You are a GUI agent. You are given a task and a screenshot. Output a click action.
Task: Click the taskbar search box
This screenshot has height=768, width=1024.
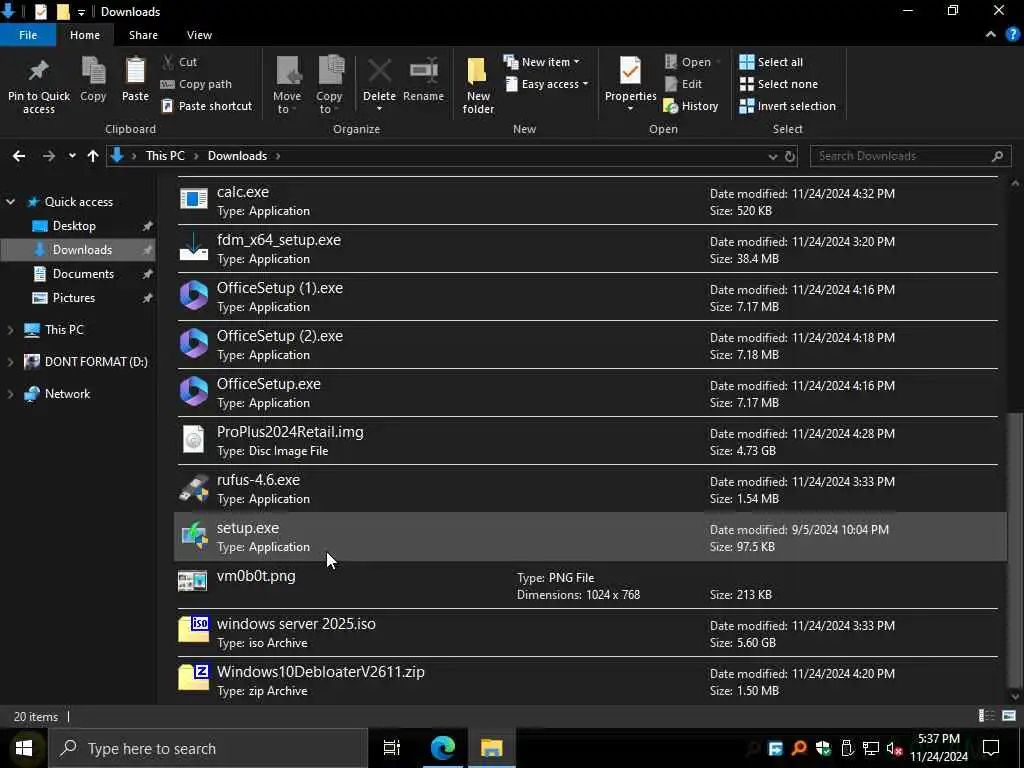coord(208,748)
